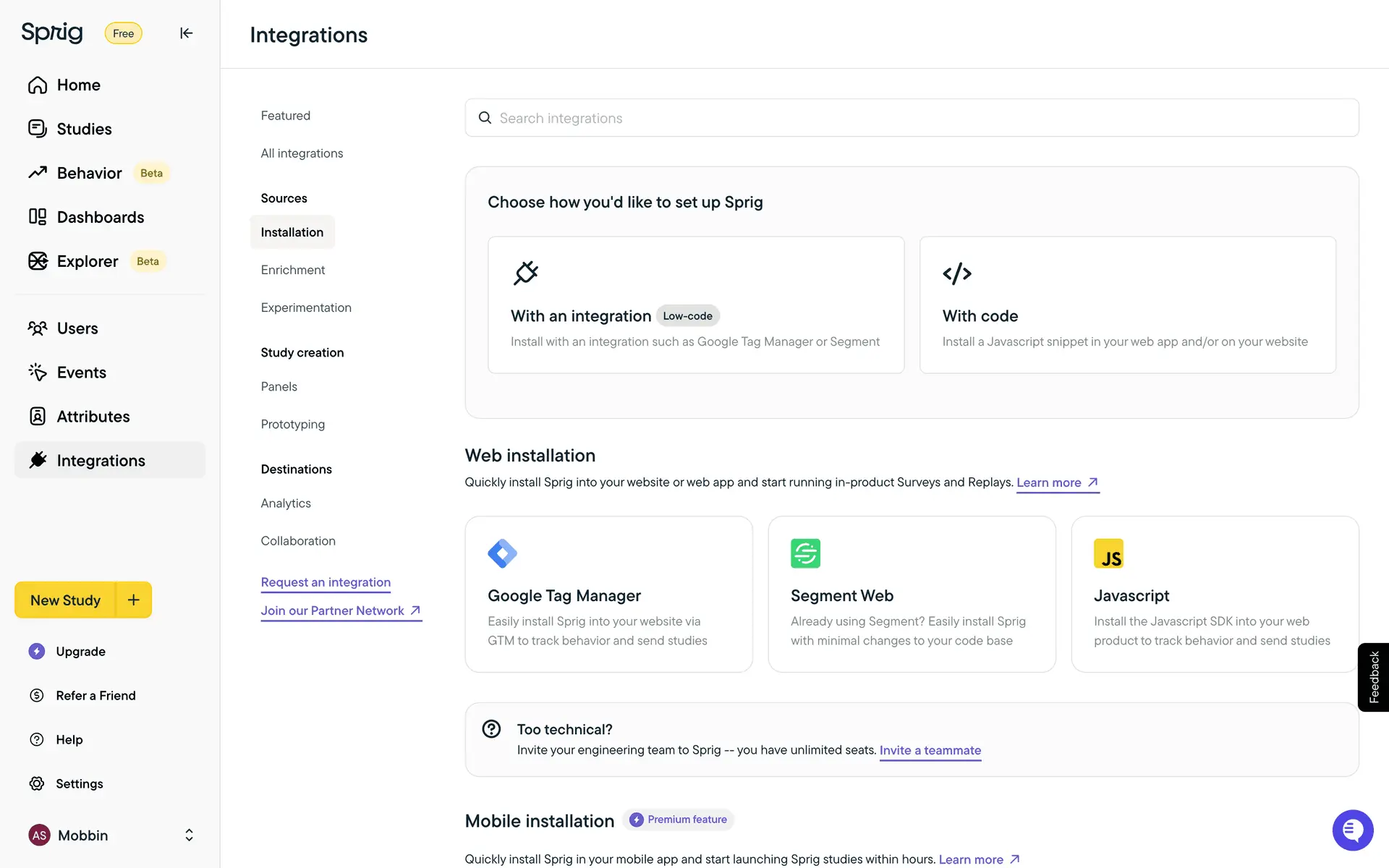Choose the With code setup option

pyautogui.click(x=1126, y=305)
